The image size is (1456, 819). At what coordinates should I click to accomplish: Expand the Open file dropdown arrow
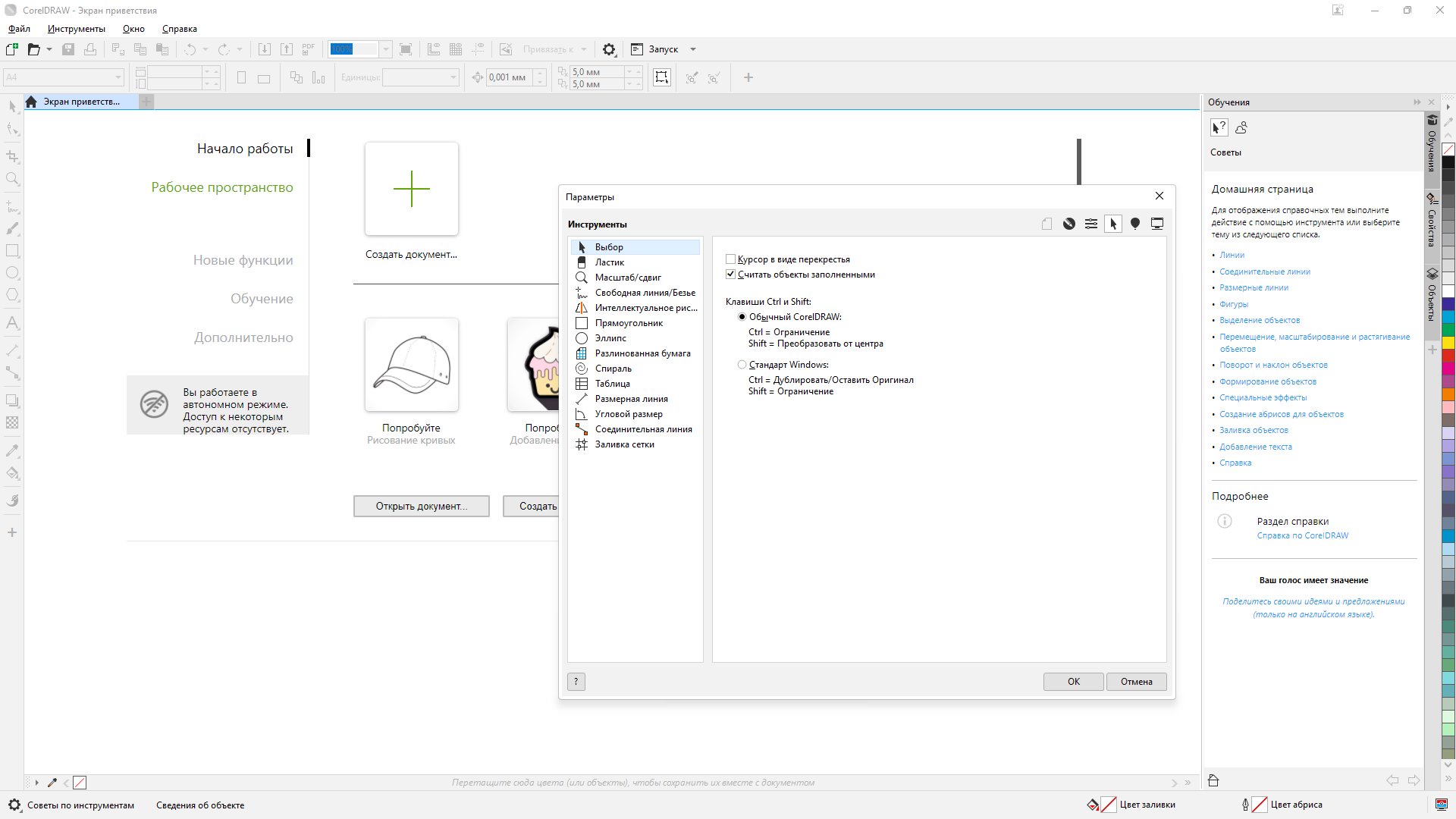pyautogui.click(x=49, y=49)
